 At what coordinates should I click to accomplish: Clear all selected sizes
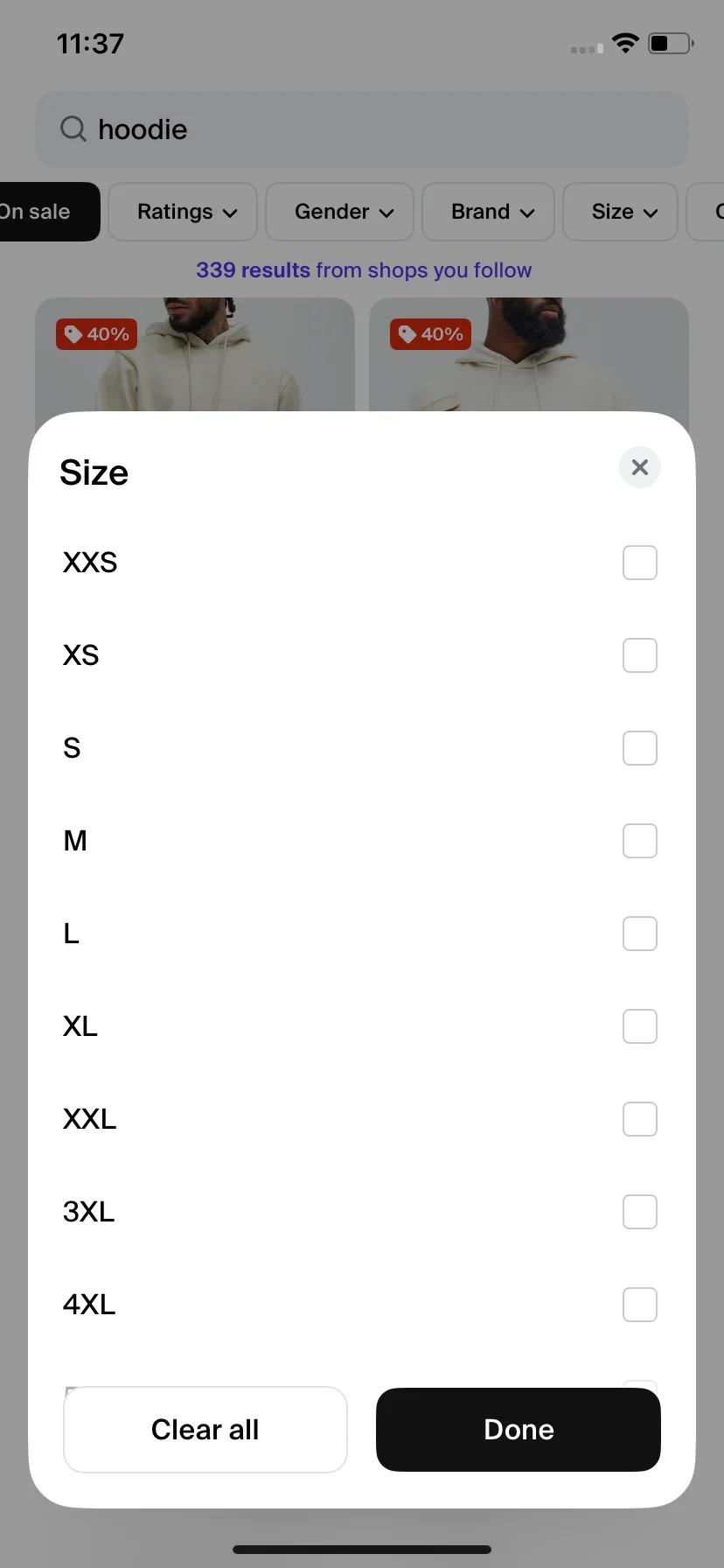coord(205,1430)
